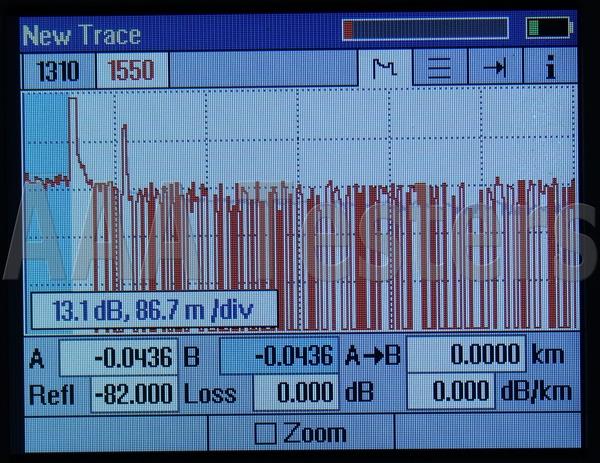Select the dB/km attenuation field

pos(450,393)
